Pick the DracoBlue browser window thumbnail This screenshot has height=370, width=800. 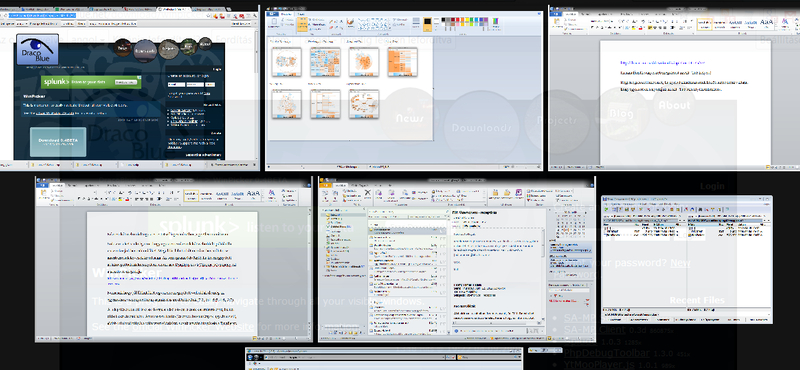[x=130, y=88]
